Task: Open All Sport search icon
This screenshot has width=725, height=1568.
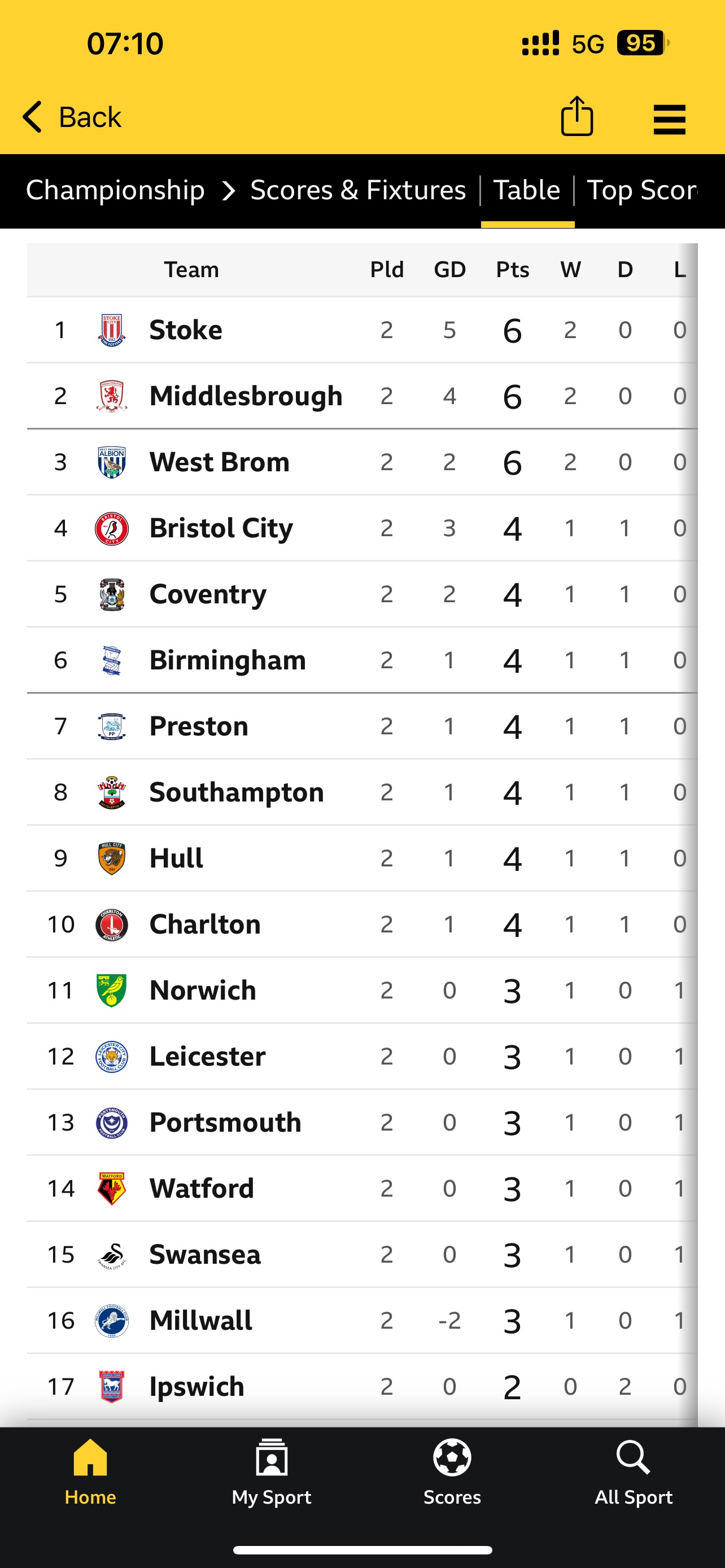Action: coord(633,1457)
